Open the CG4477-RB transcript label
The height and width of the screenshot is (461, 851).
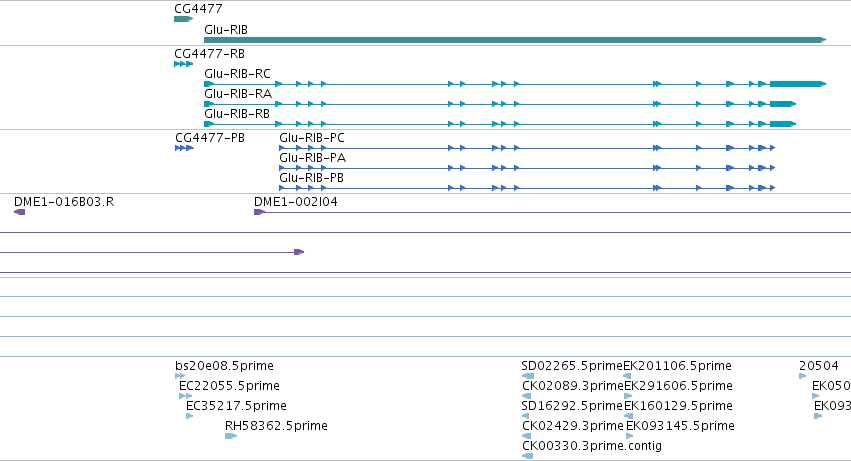tap(209, 54)
